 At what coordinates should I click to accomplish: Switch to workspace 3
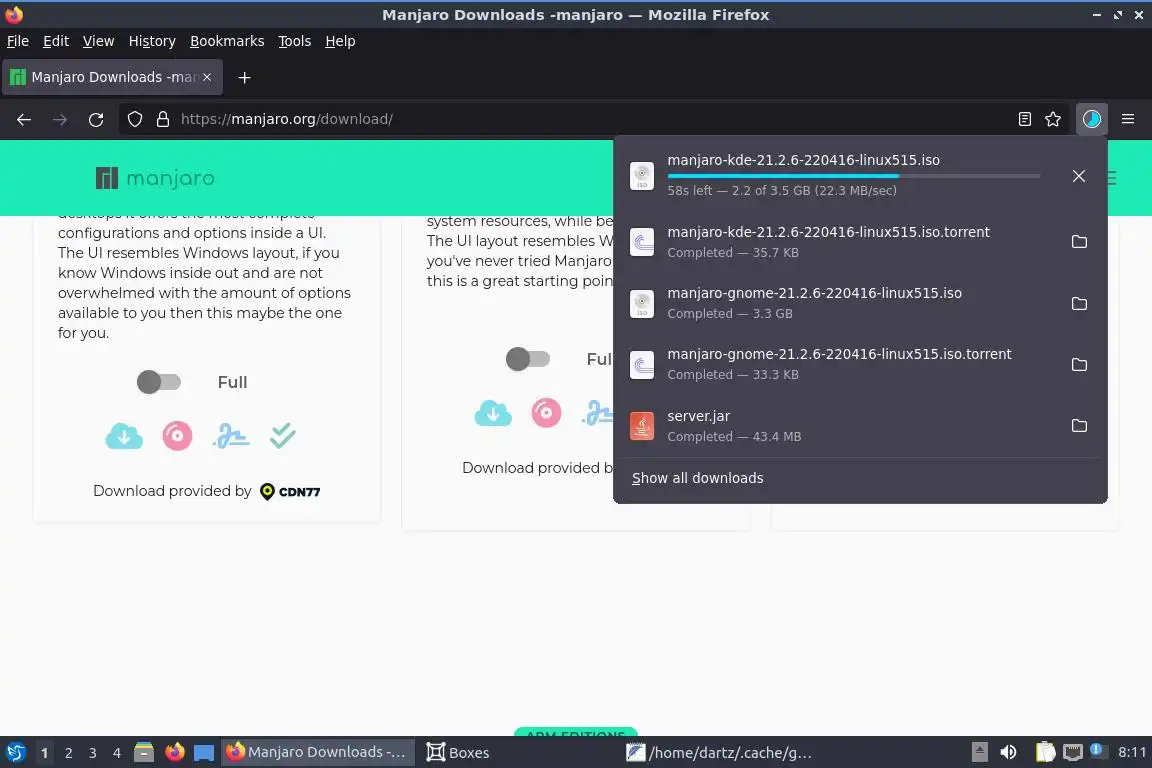coord(93,753)
